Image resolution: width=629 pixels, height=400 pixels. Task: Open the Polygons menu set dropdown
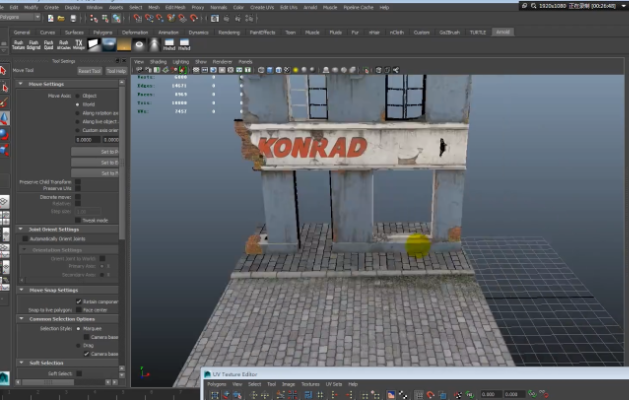coord(20,17)
